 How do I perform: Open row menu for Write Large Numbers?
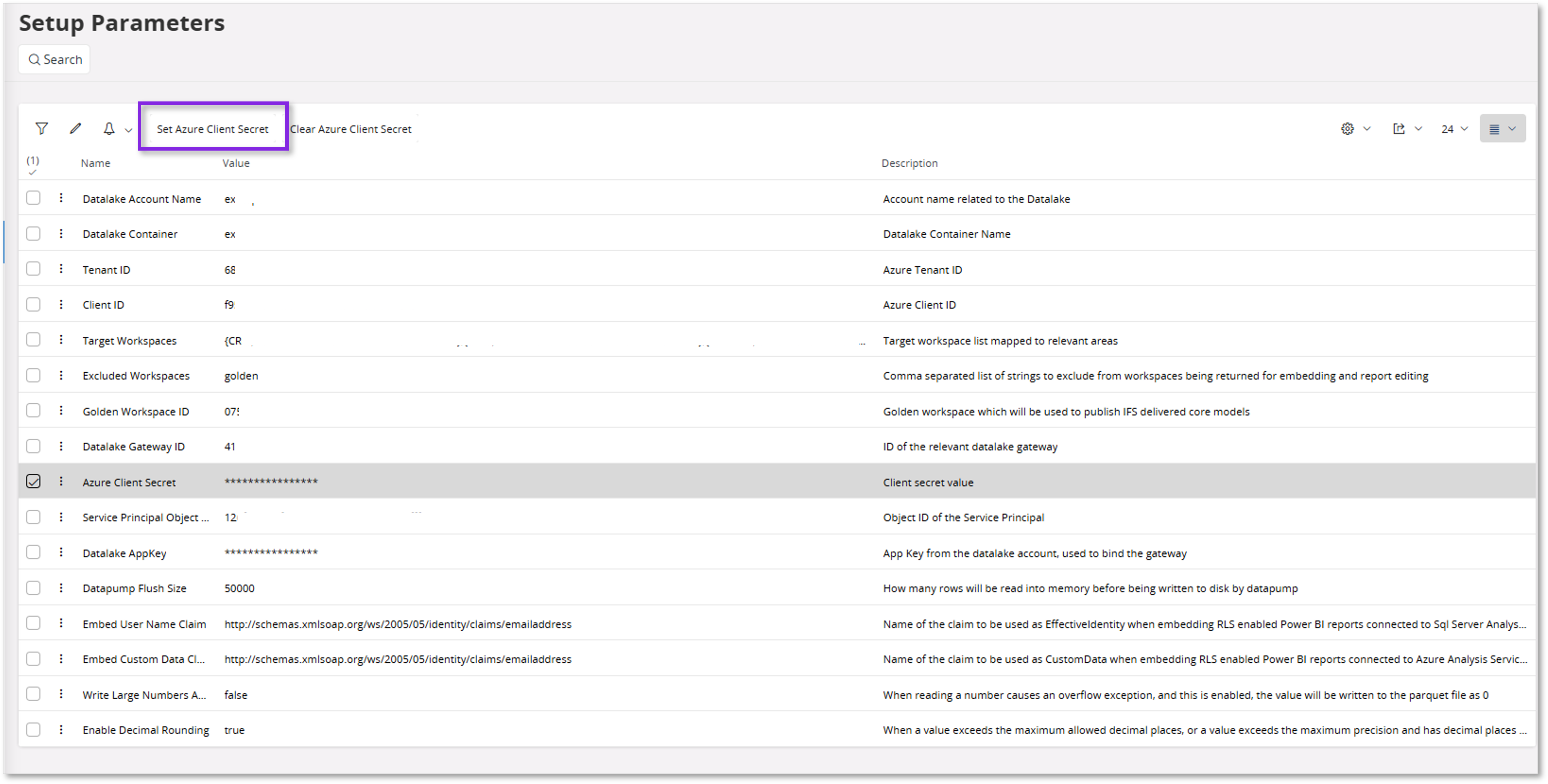click(61, 694)
